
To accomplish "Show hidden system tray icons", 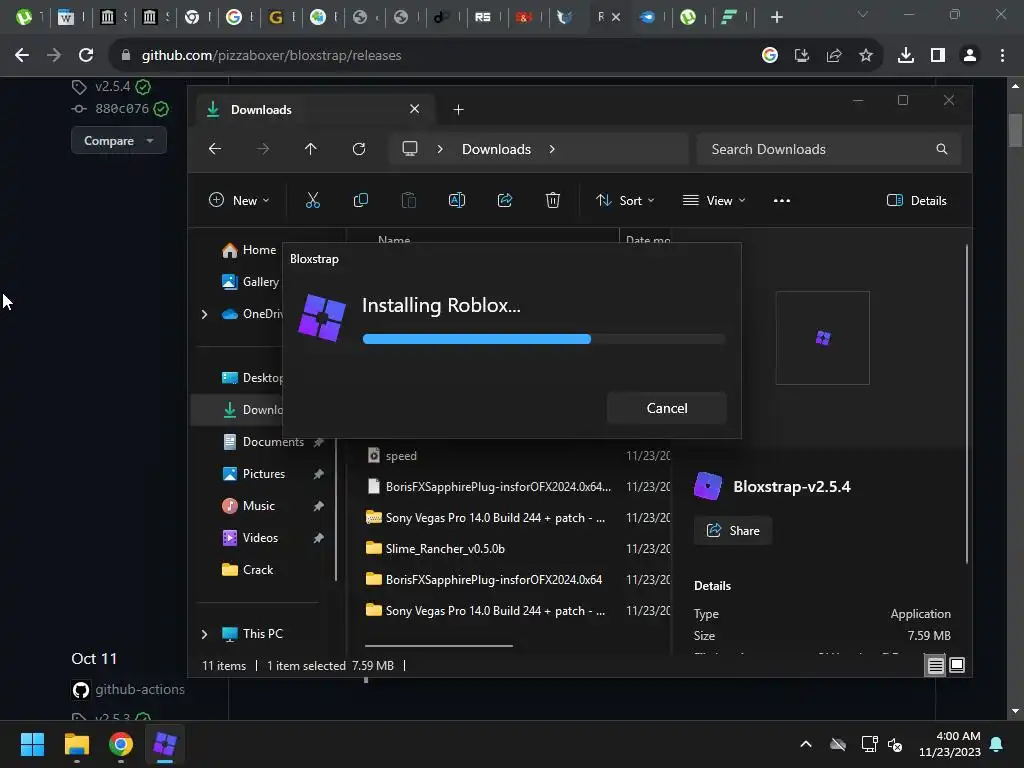I will click(x=806, y=744).
